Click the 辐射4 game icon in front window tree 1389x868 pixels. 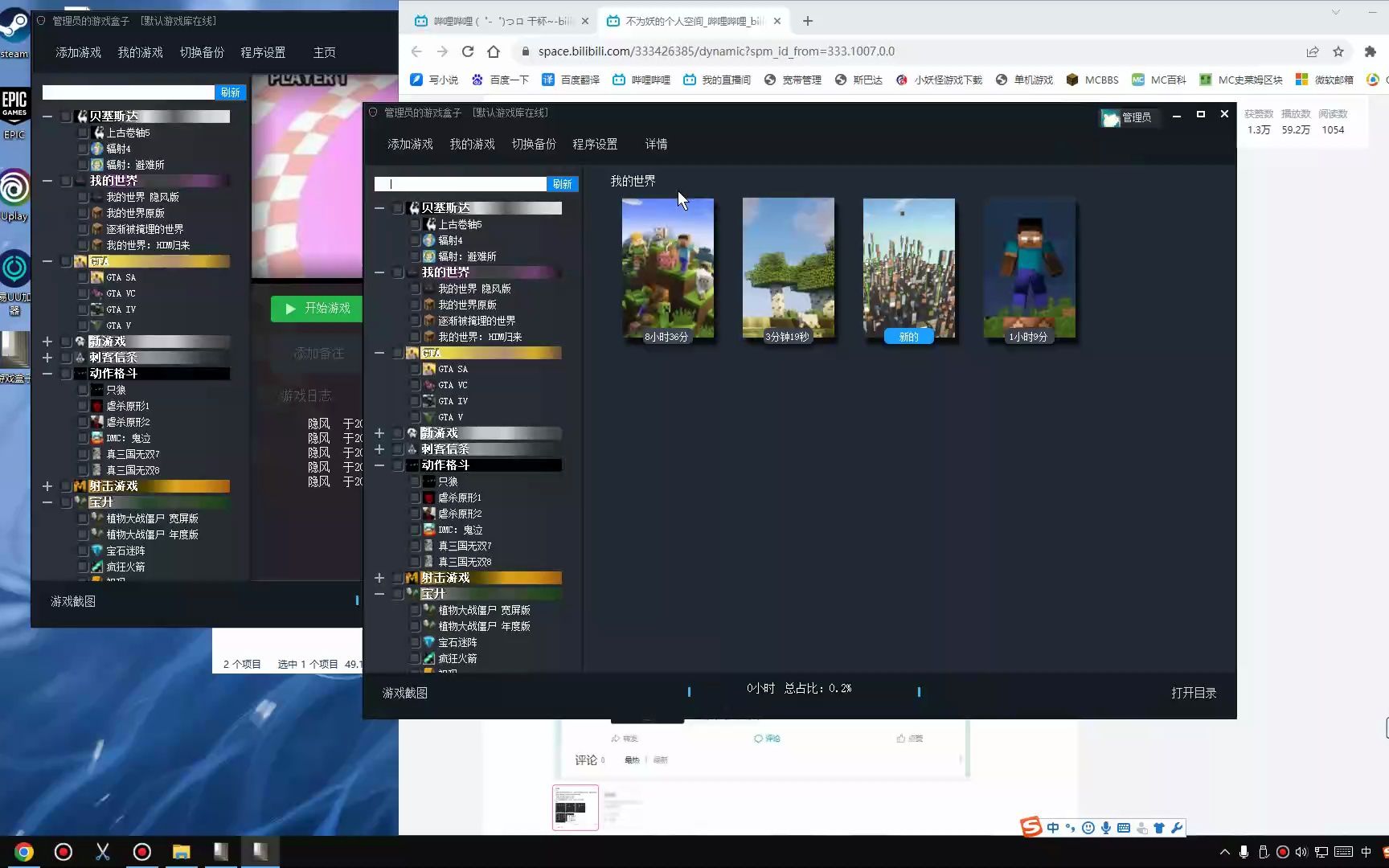click(430, 240)
